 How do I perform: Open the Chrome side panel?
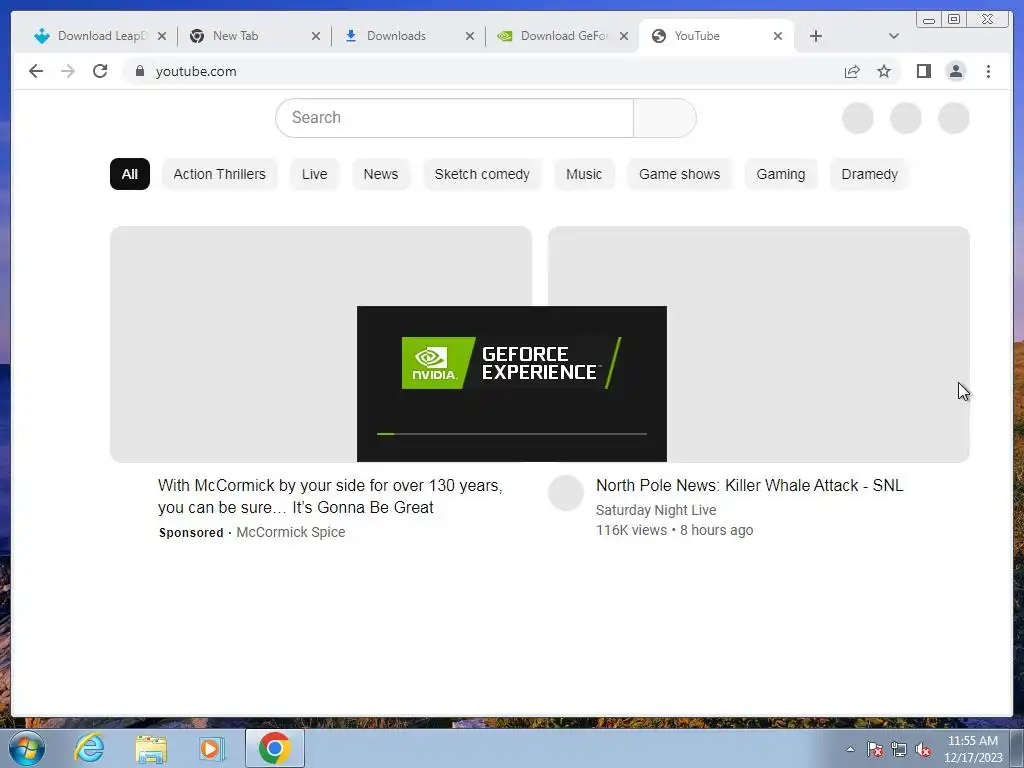pos(923,71)
